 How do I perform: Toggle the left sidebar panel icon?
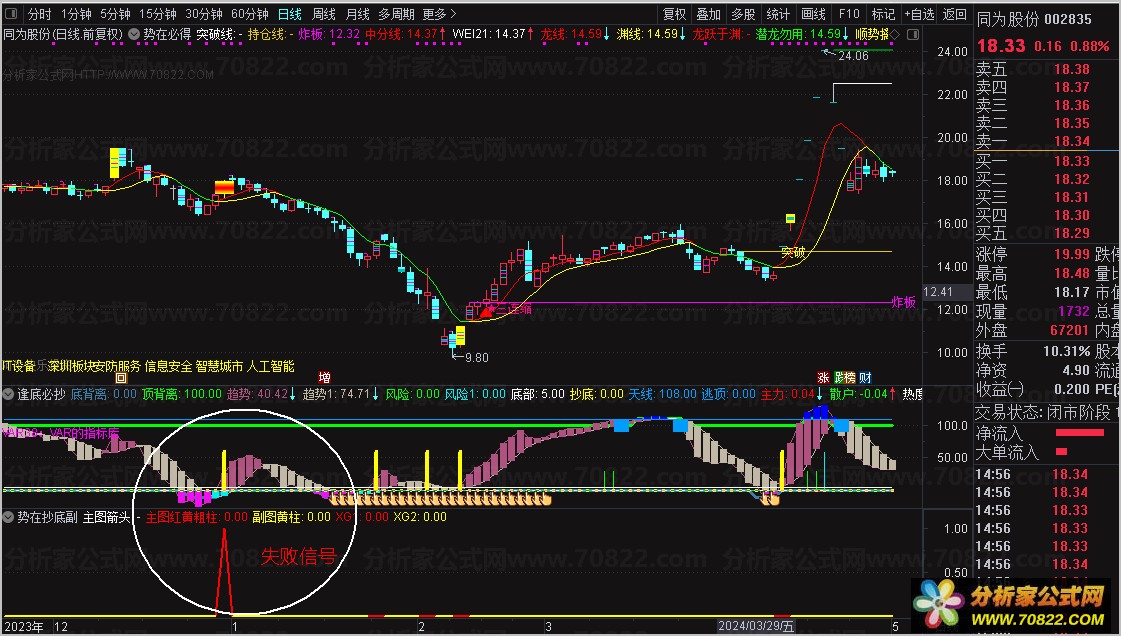click(x=11, y=14)
